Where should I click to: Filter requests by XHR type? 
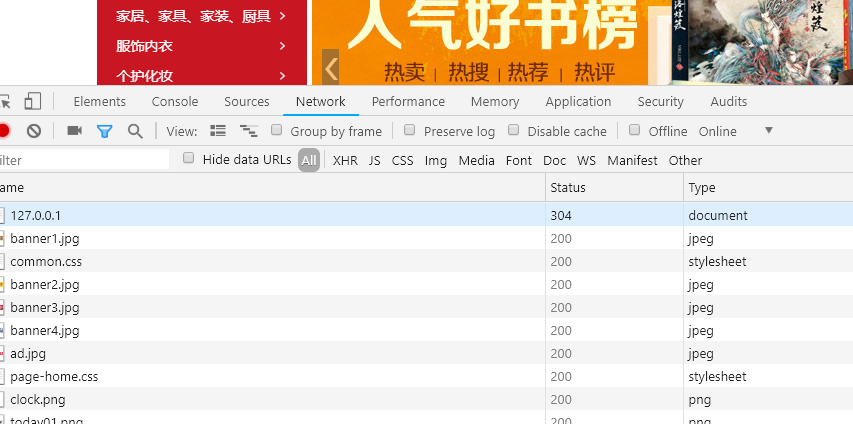pyautogui.click(x=345, y=160)
